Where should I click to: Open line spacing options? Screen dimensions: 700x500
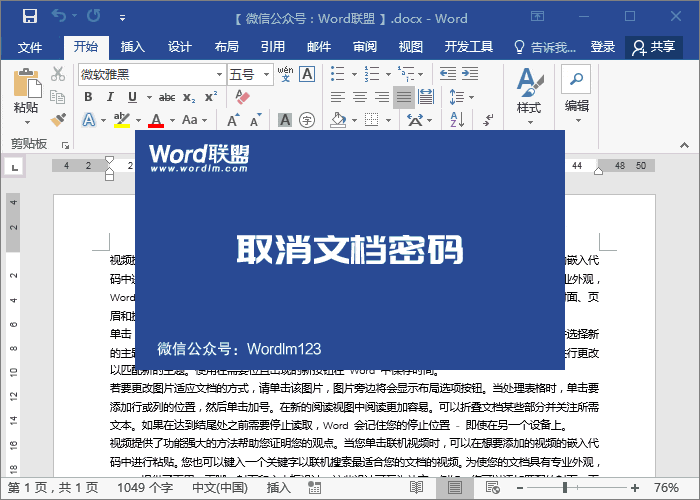pos(462,97)
